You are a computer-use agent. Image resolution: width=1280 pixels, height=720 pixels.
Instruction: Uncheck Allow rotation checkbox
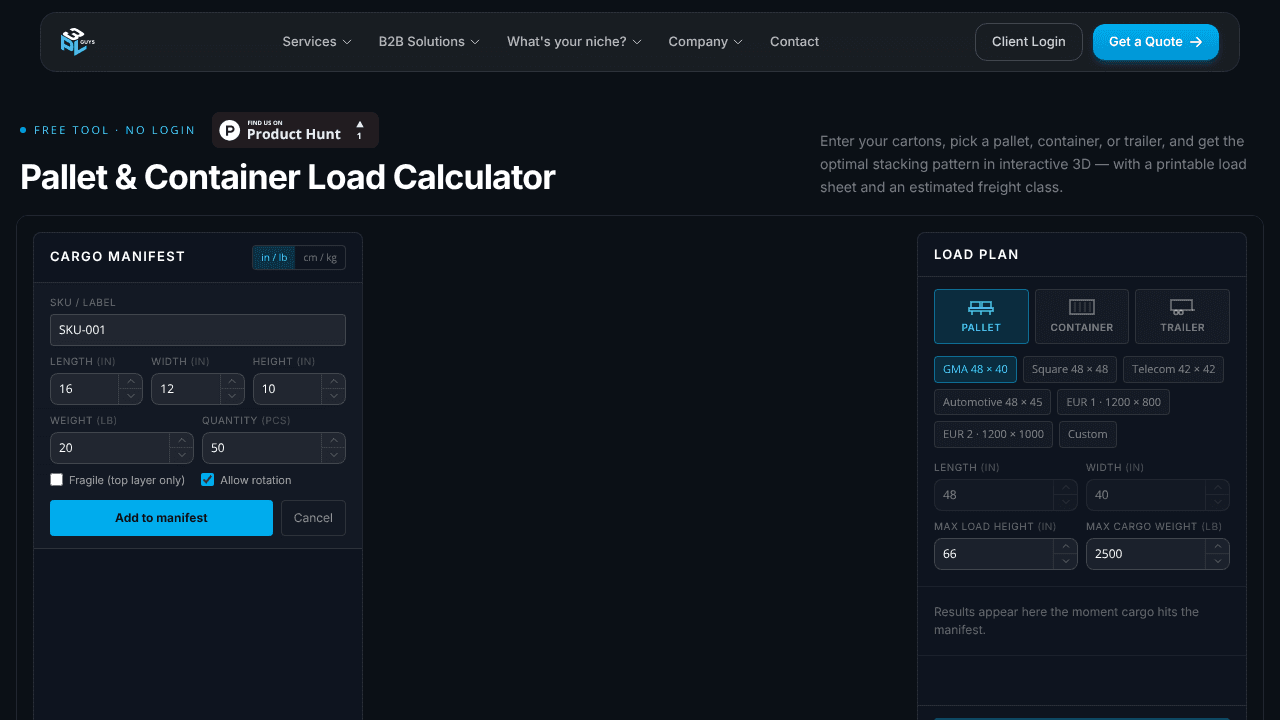[x=208, y=480]
